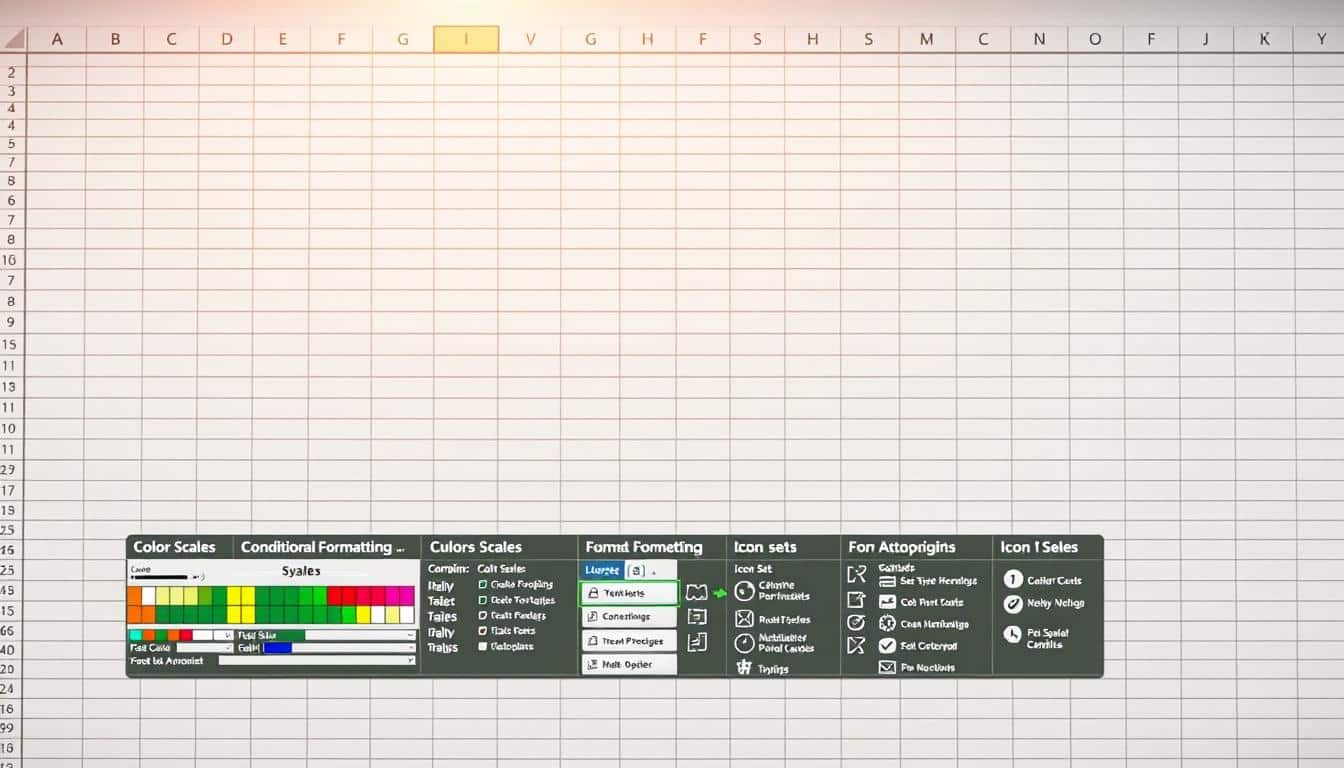Click the green arrow icon pointing at Icon Set list

pos(720,592)
